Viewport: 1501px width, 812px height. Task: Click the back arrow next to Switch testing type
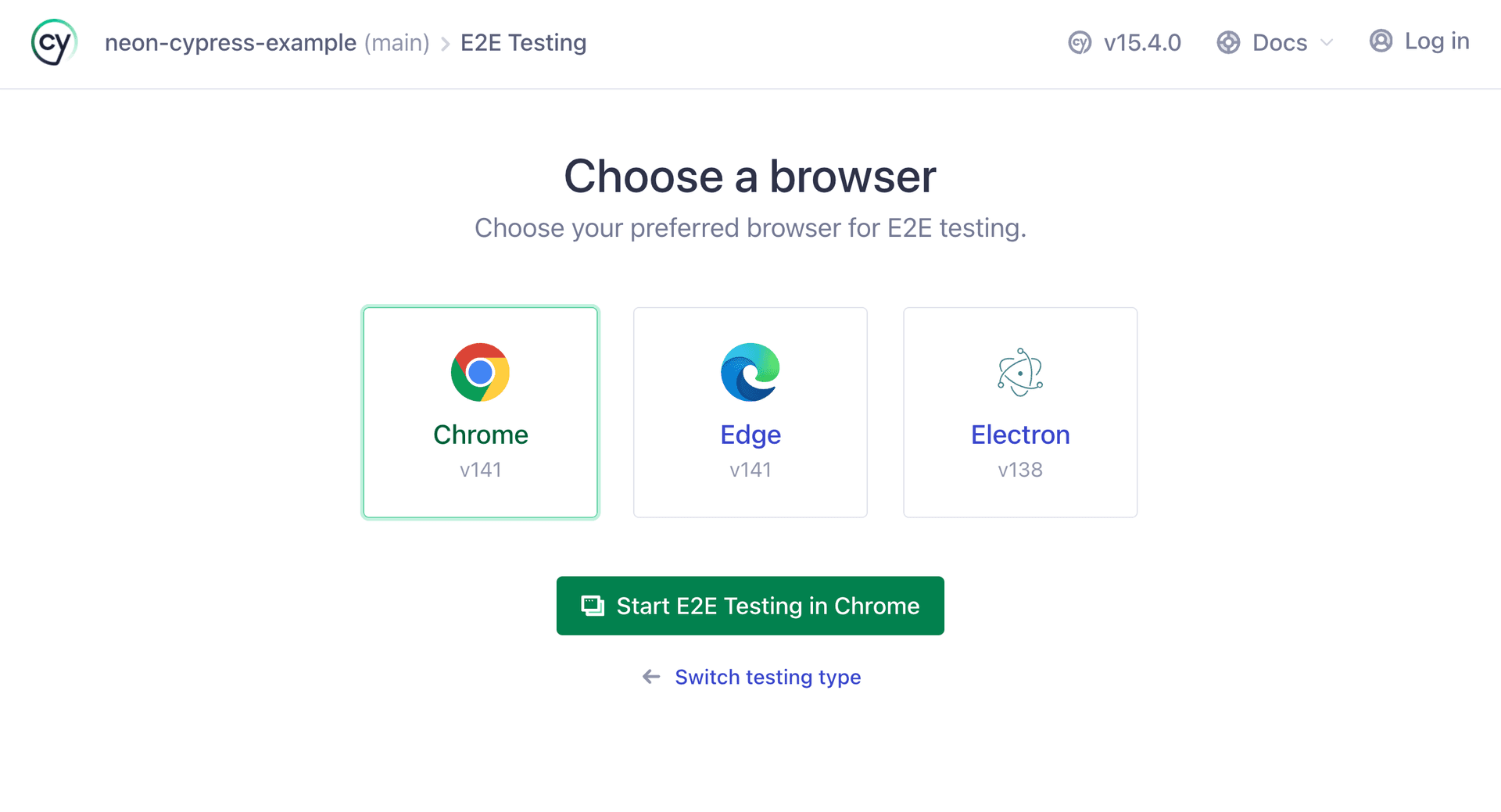click(651, 677)
